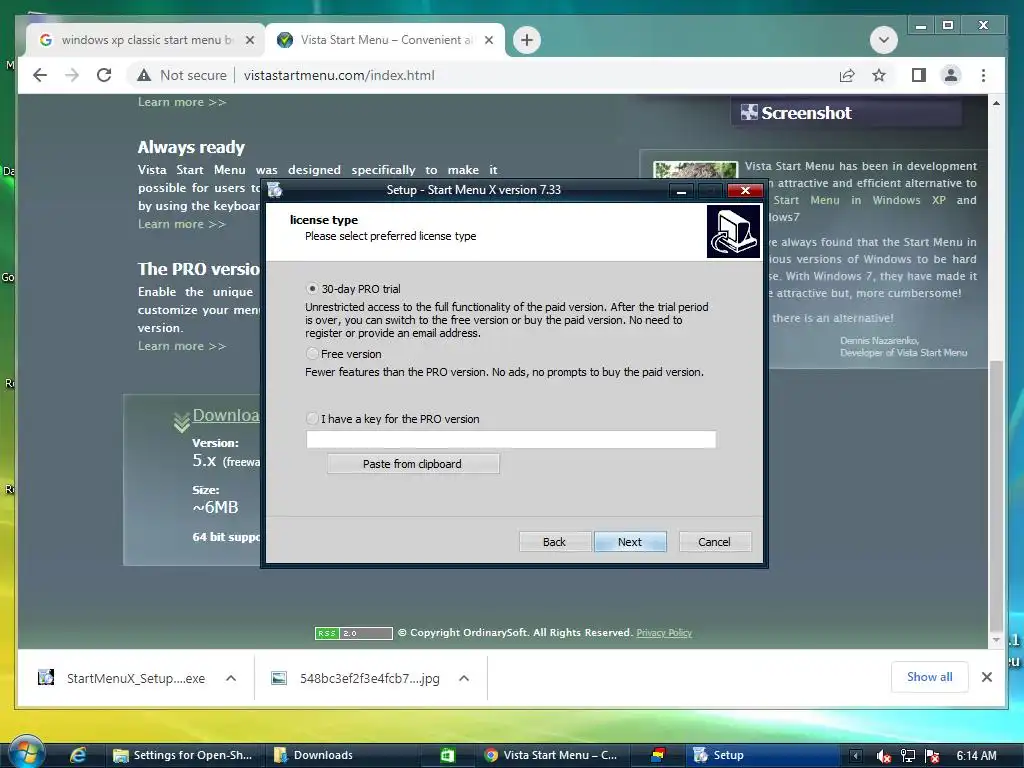This screenshot has width=1024, height=768.
Task: Click the RSS 2.0 badge
Action: pos(353,633)
